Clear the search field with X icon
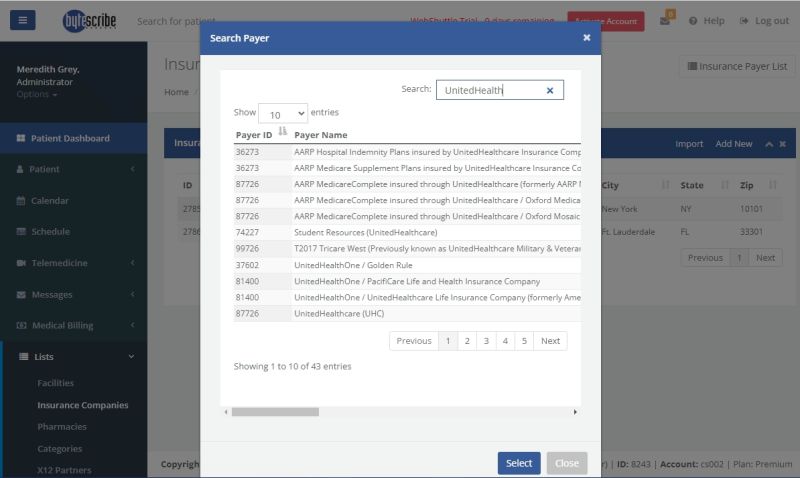The height and width of the screenshot is (478, 800). point(549,90)
